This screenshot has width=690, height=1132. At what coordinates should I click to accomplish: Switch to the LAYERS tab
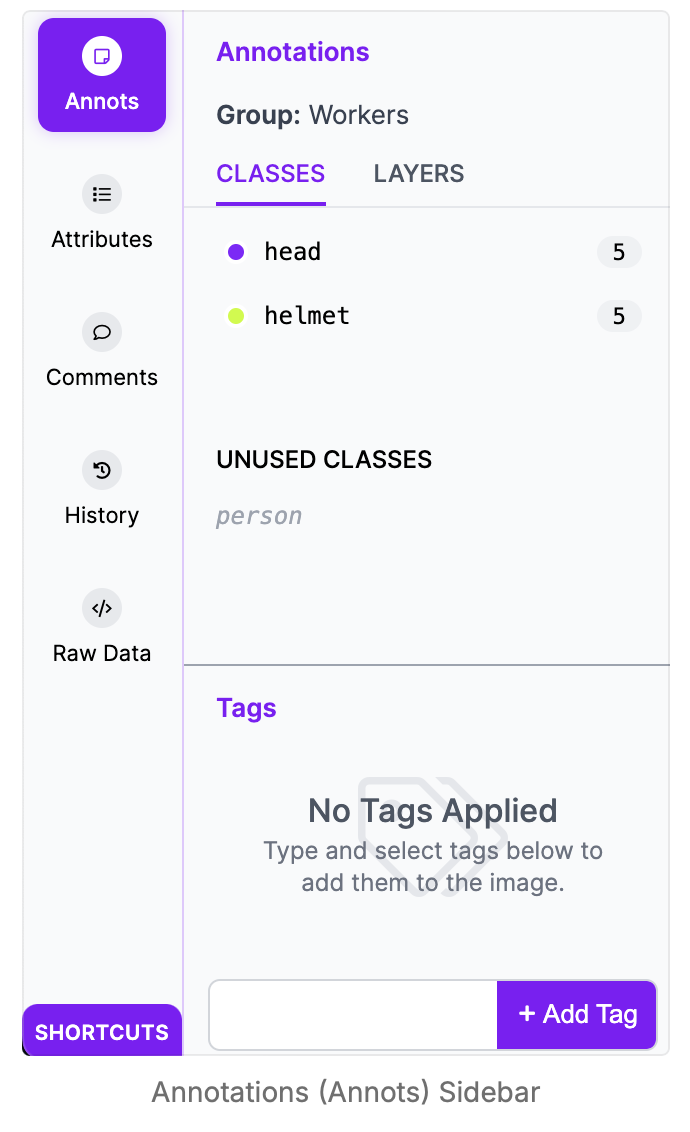pos(419,174)
